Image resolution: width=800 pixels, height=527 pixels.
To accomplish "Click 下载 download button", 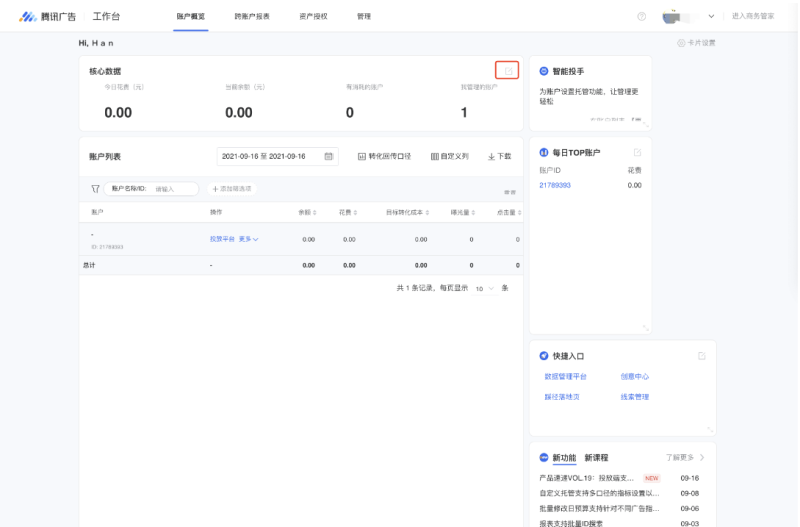I will (x=499, y=157).
